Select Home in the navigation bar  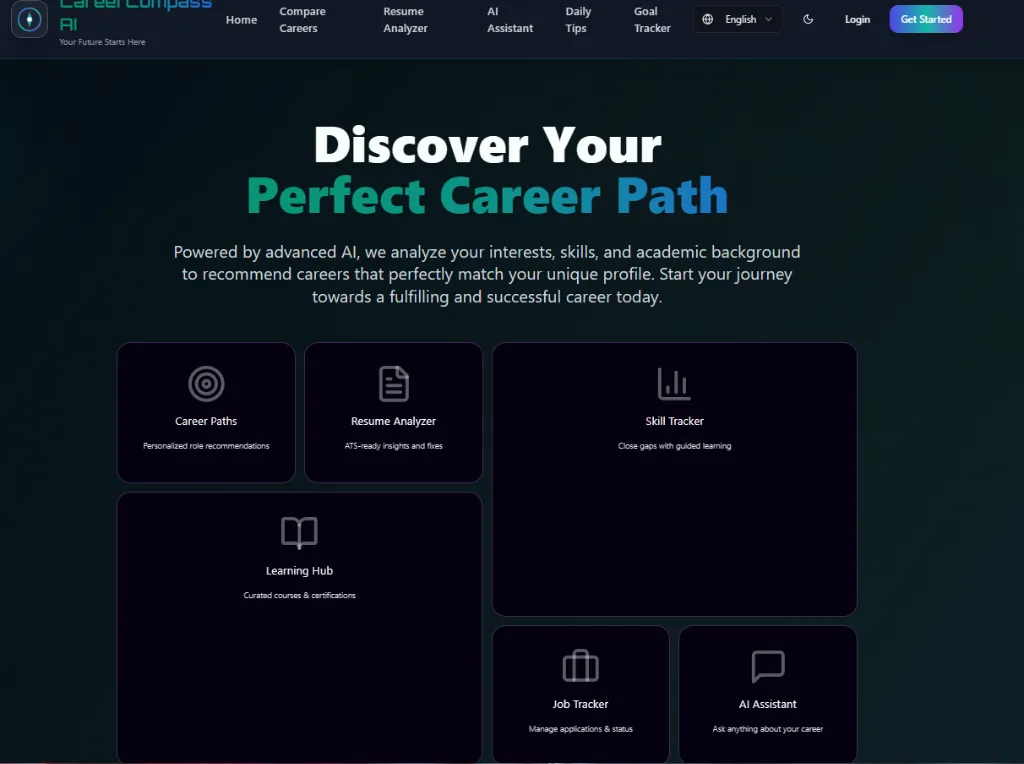click(241, 19)
